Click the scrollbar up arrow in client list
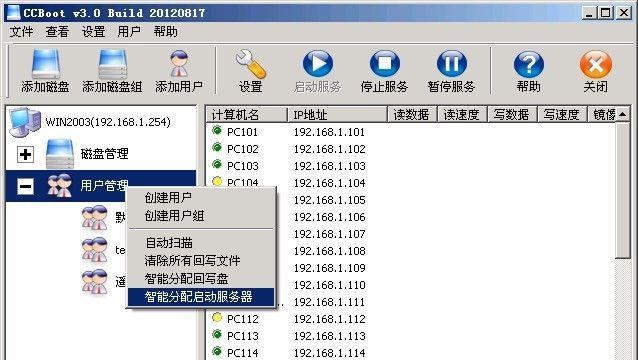The width and height of the screenshot is (638, 360). click(x=623, y=115)
